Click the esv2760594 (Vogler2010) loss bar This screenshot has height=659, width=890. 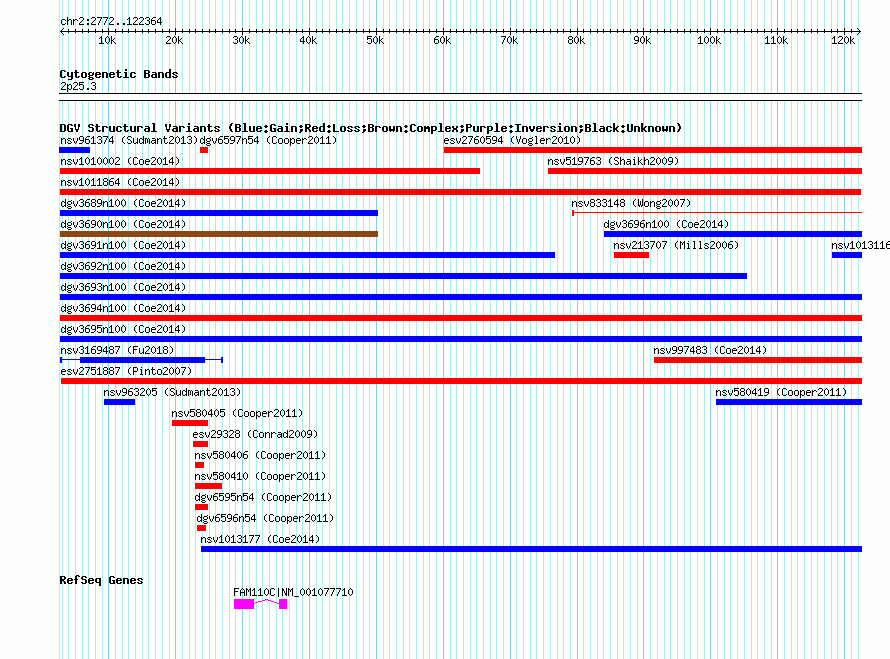[x=653, y=150]
